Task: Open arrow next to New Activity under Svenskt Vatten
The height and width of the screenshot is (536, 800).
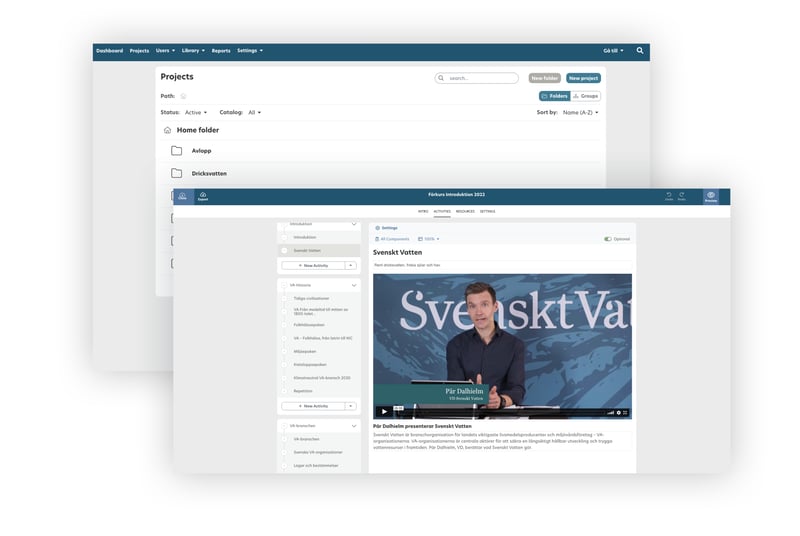Action: [351, 266]
